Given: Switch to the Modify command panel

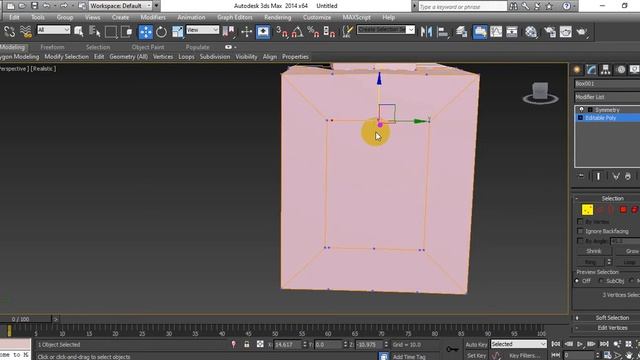Looking at the screenshot, I should [x=591, y=70].
